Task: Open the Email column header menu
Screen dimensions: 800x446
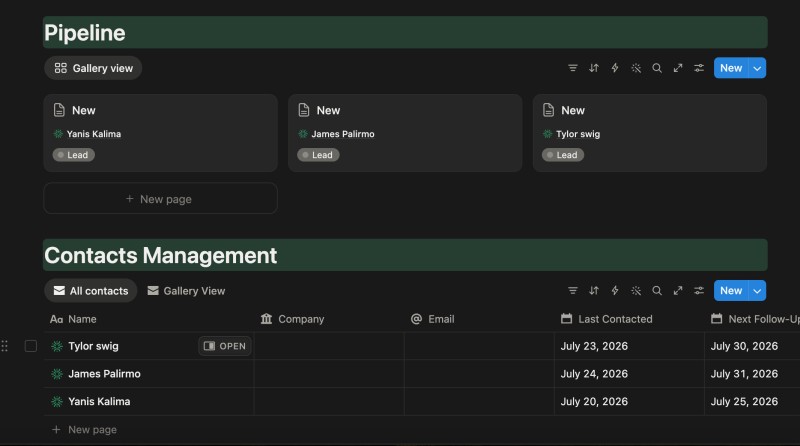Action: [x=479, y=319]
